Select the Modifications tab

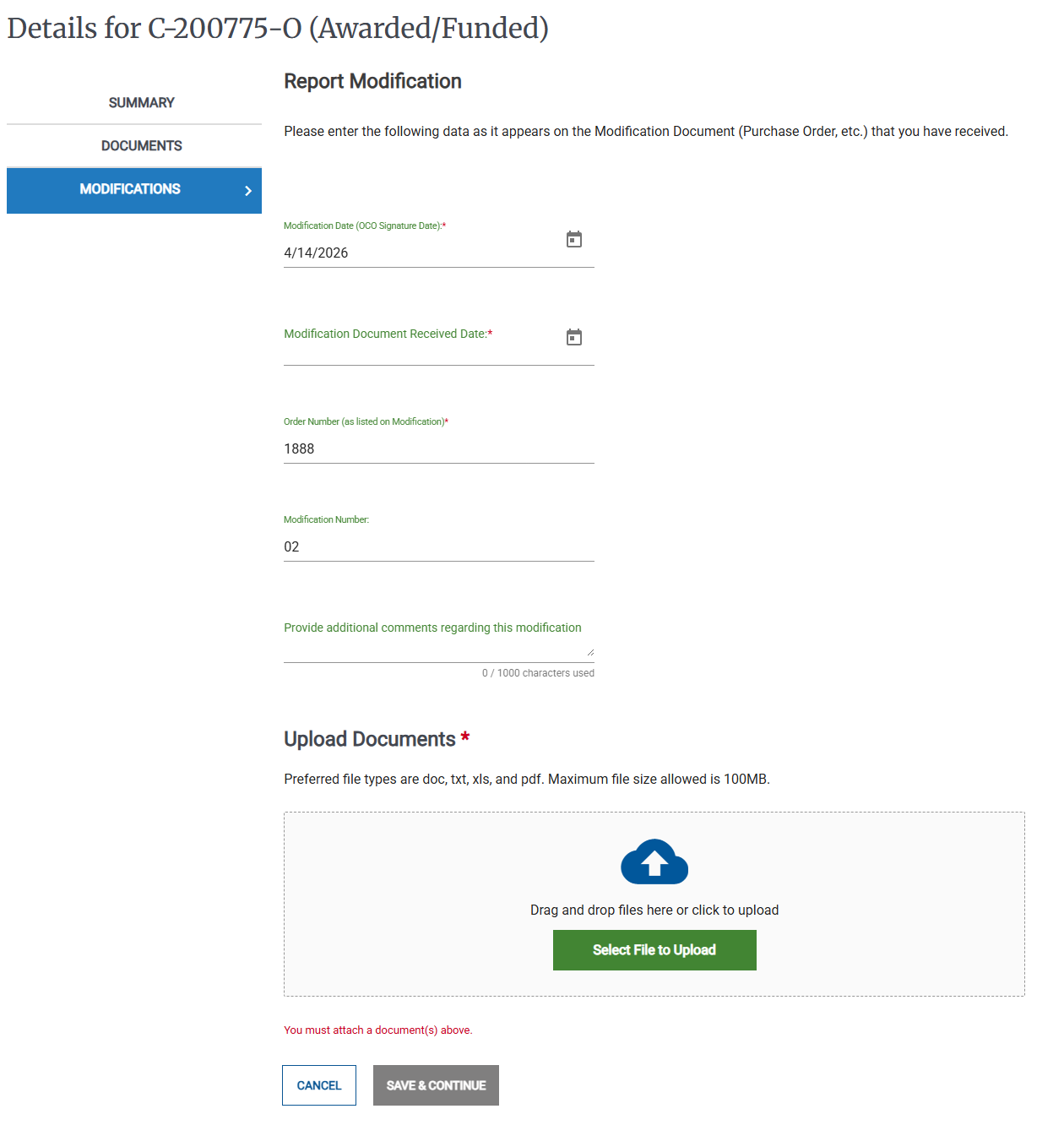click(x=134, y=190)
